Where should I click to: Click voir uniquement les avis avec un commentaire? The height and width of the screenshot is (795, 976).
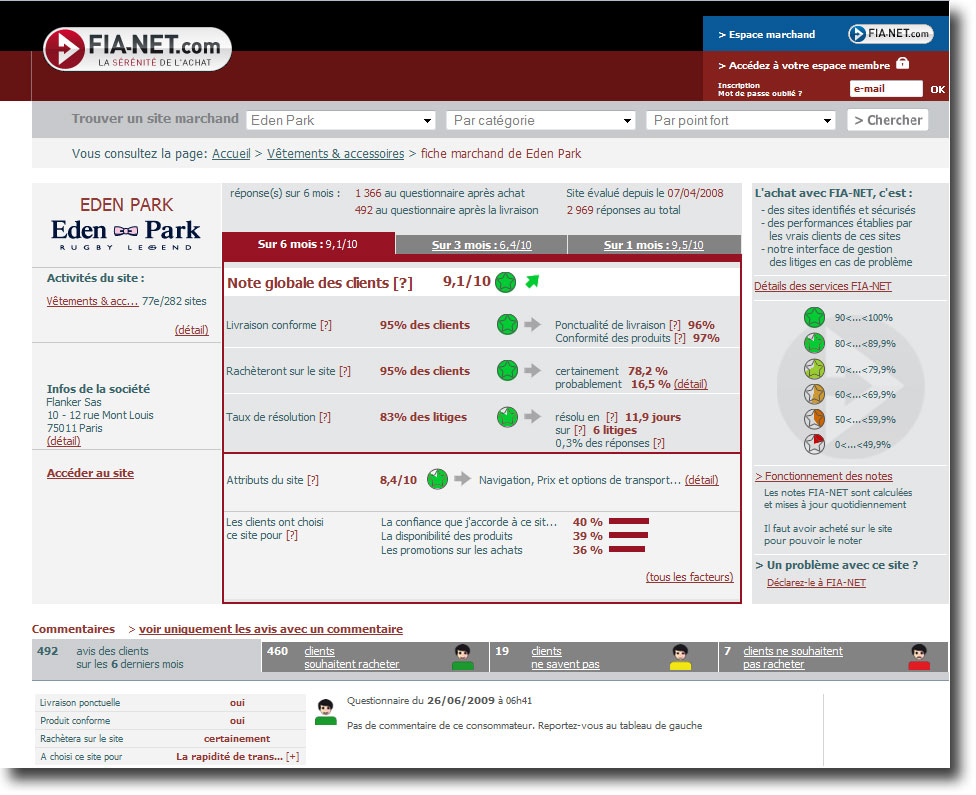(x=271, y=629)
